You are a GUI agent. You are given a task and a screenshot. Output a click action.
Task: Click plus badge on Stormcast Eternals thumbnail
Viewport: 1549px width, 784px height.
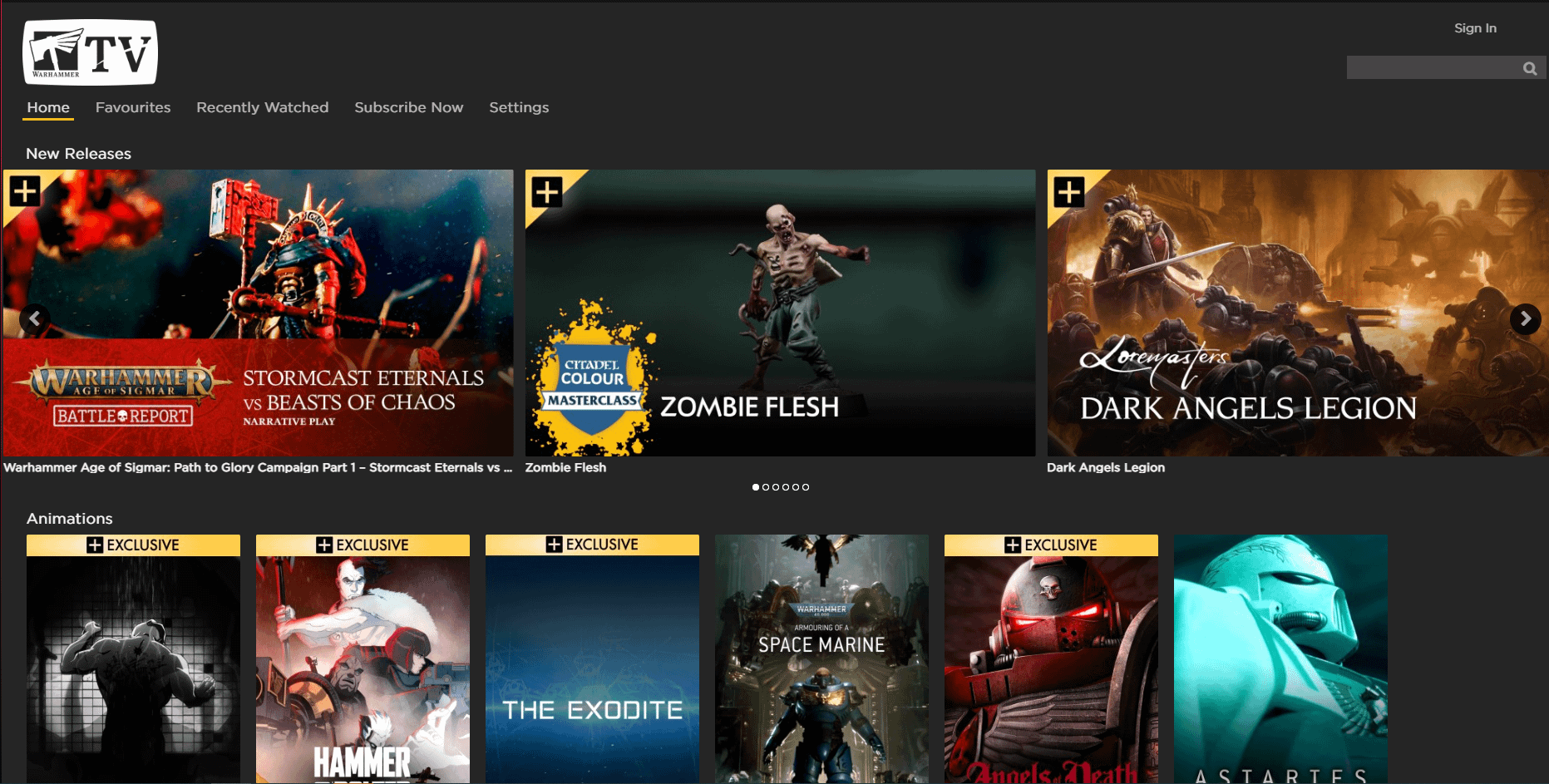25,191
